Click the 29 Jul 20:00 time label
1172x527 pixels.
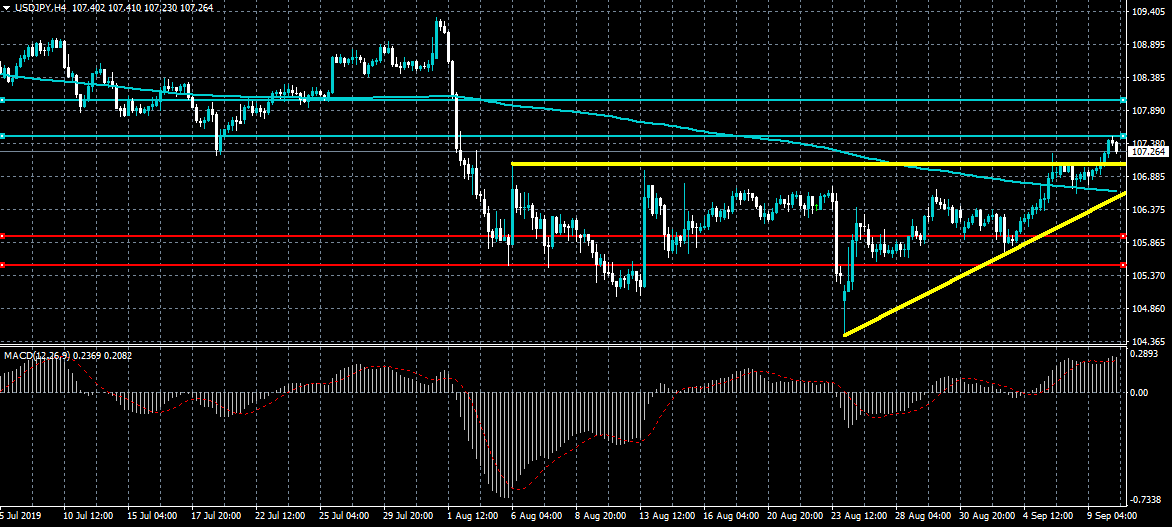point(410,517)
